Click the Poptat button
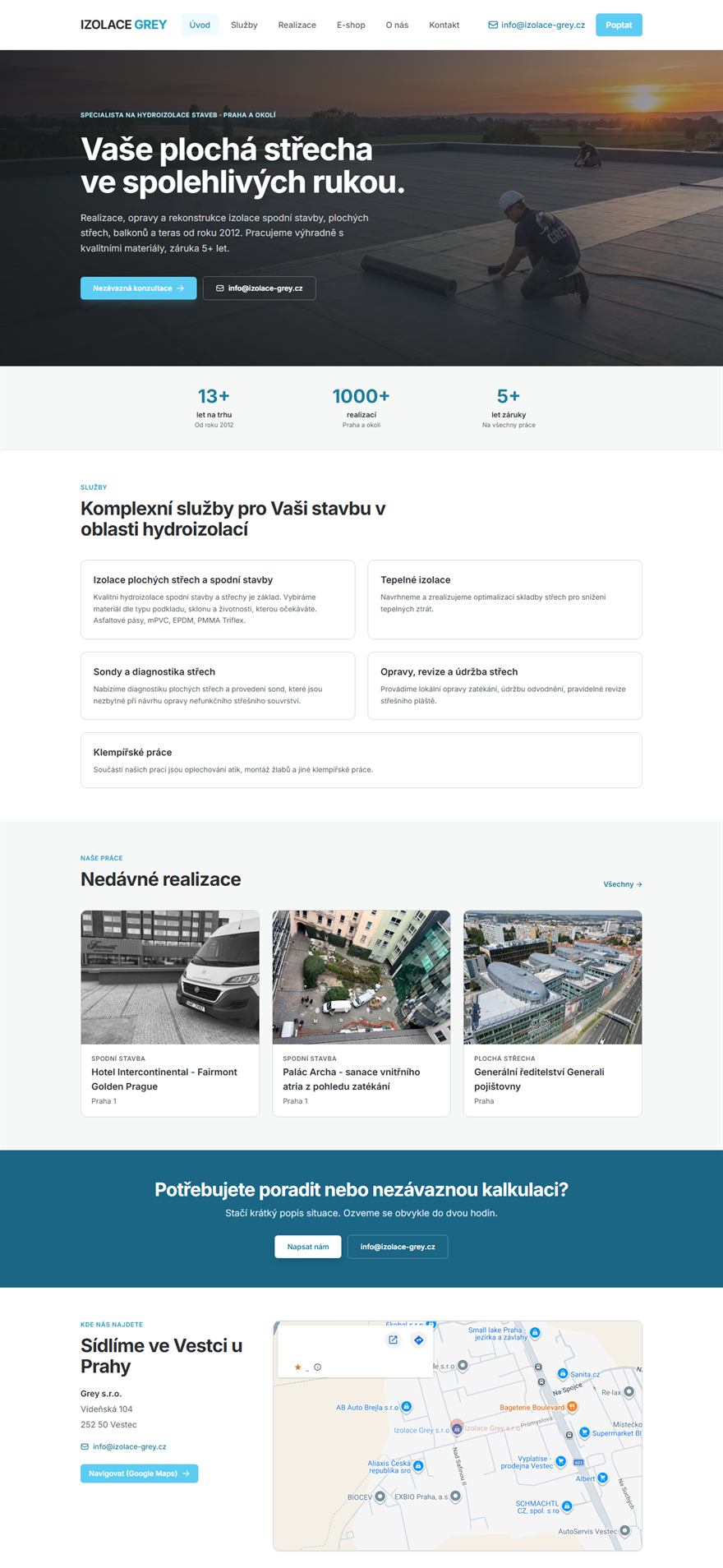 pos(619,25)
